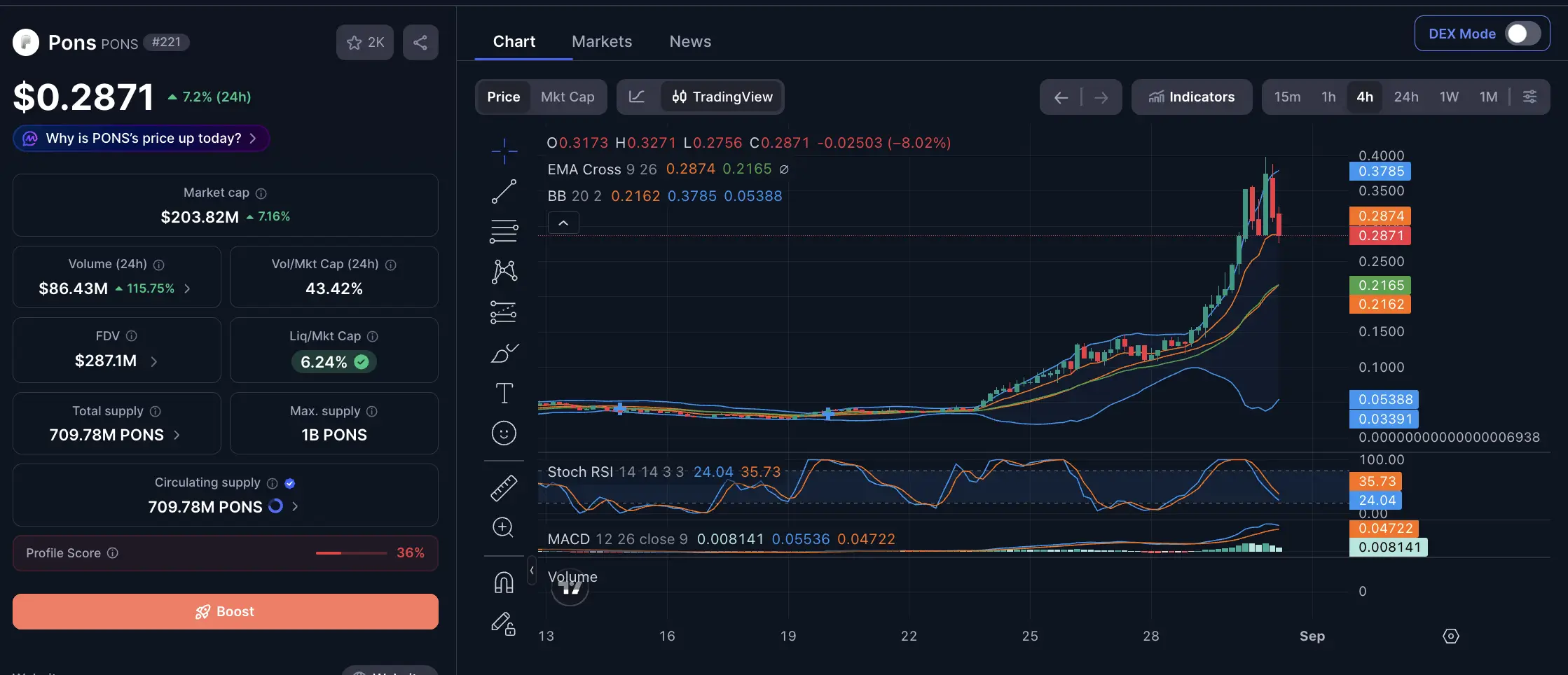Screen dimensions: 1568x675
Task: Open the Indicators menu
Action: coord(1192,97)
